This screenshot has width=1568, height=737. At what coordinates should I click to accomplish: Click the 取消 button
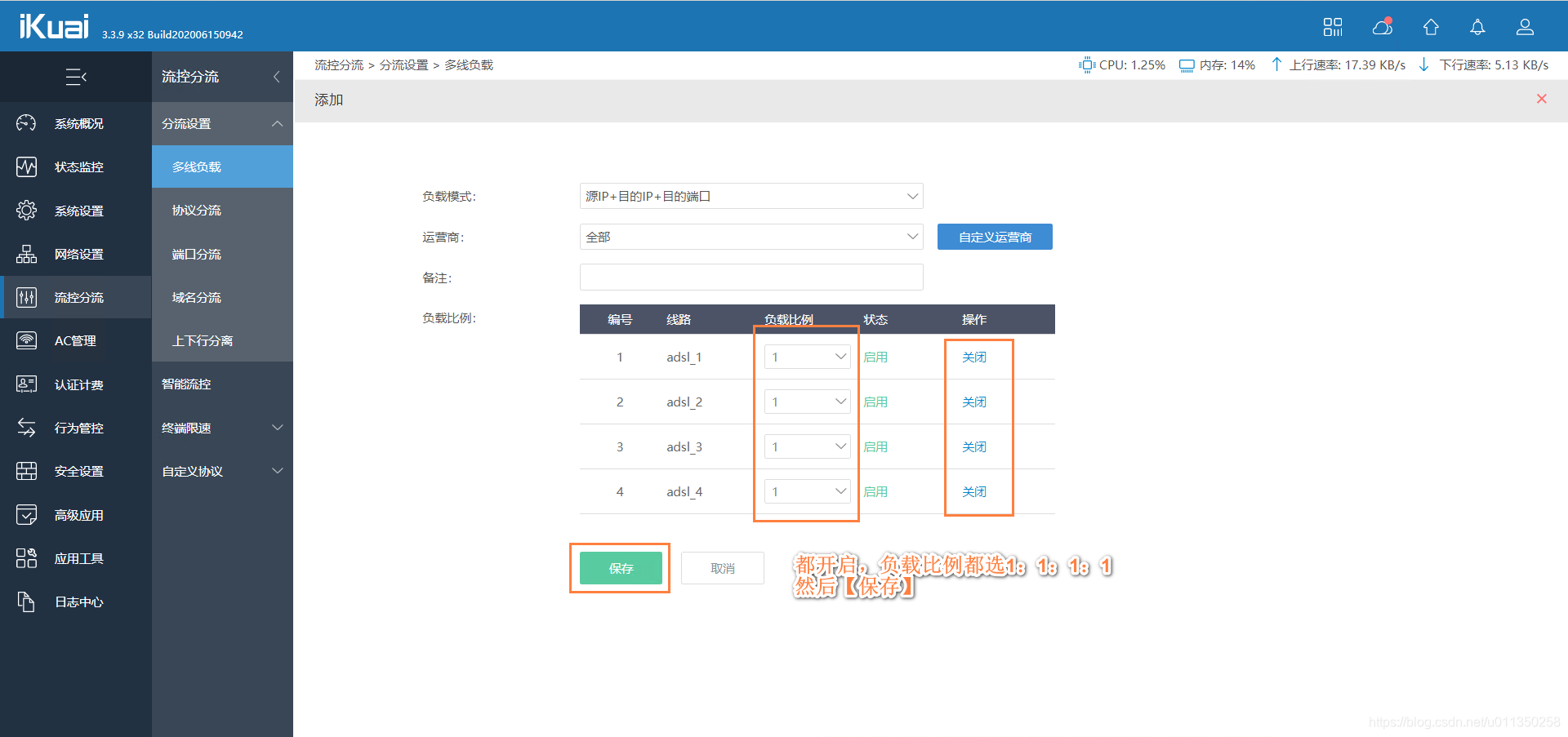tap(723, 568)
